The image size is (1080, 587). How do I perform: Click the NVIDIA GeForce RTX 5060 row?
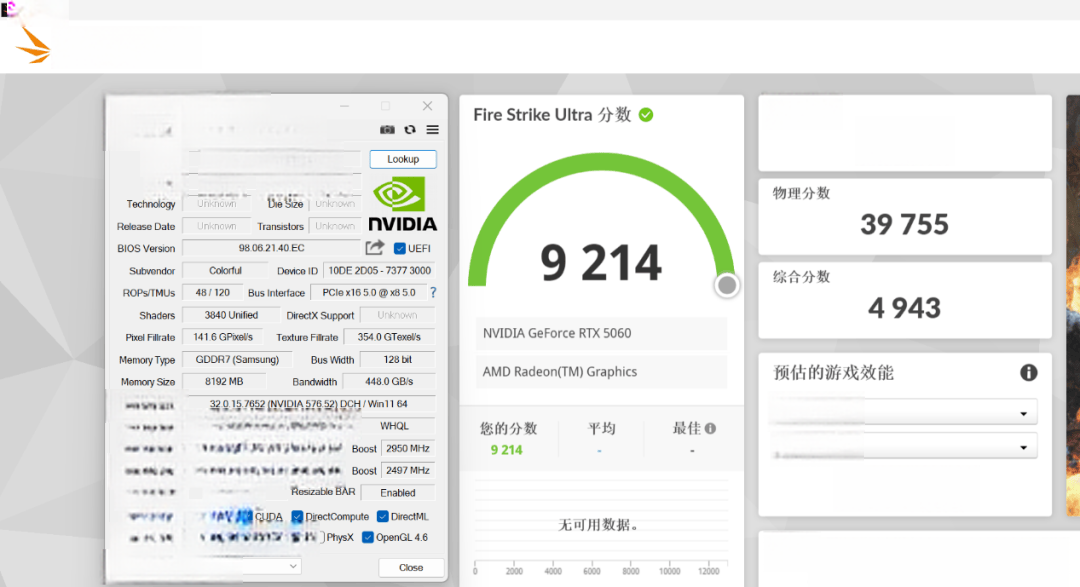click(601, 333)
